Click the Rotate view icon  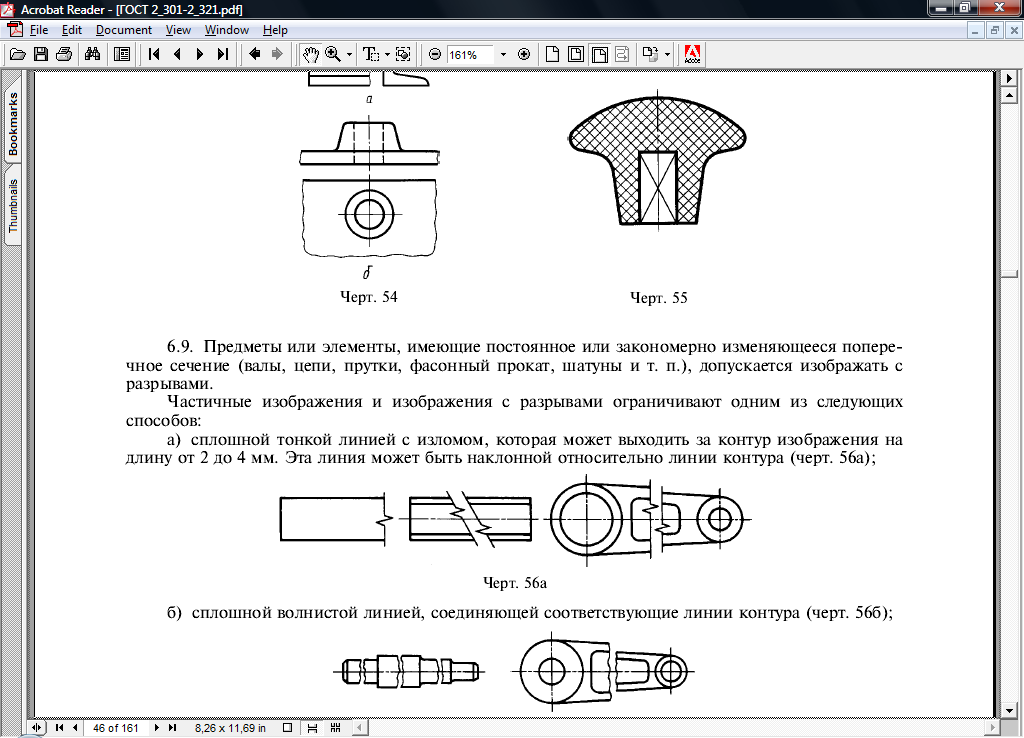click(650, 54)
